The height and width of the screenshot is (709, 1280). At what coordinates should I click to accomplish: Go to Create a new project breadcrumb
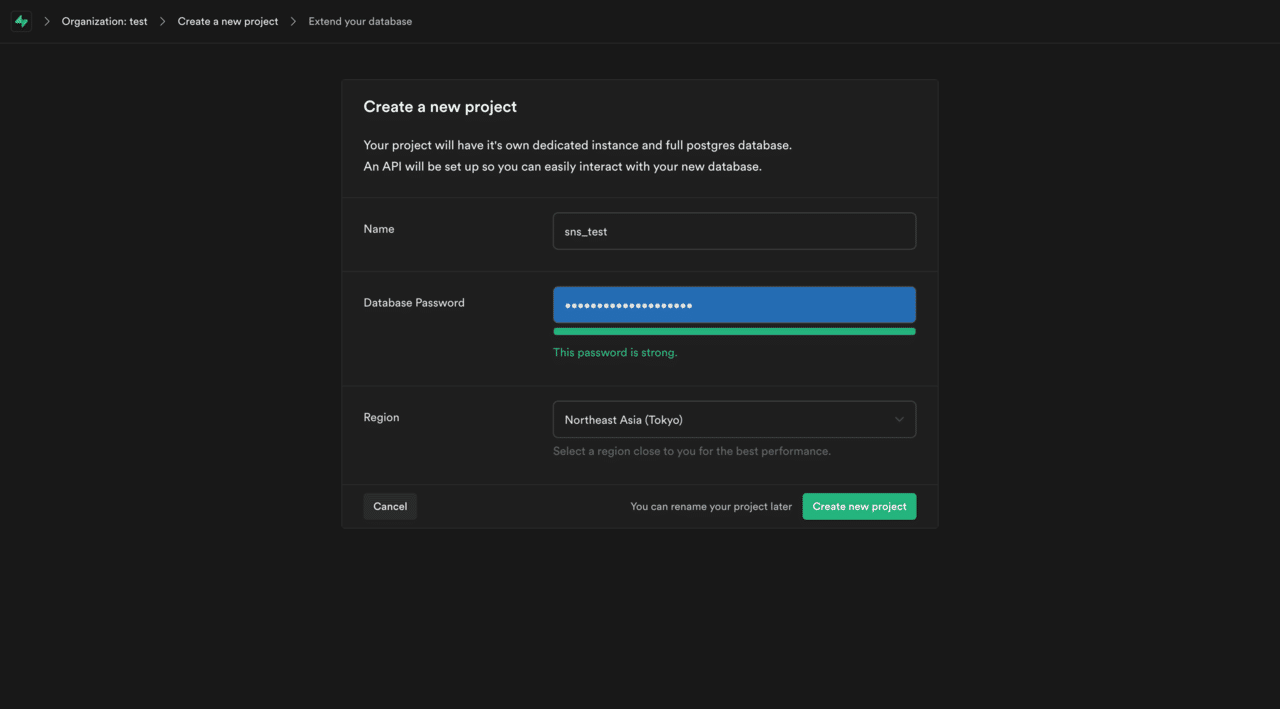pyautogui.click(x=228, y=21)
